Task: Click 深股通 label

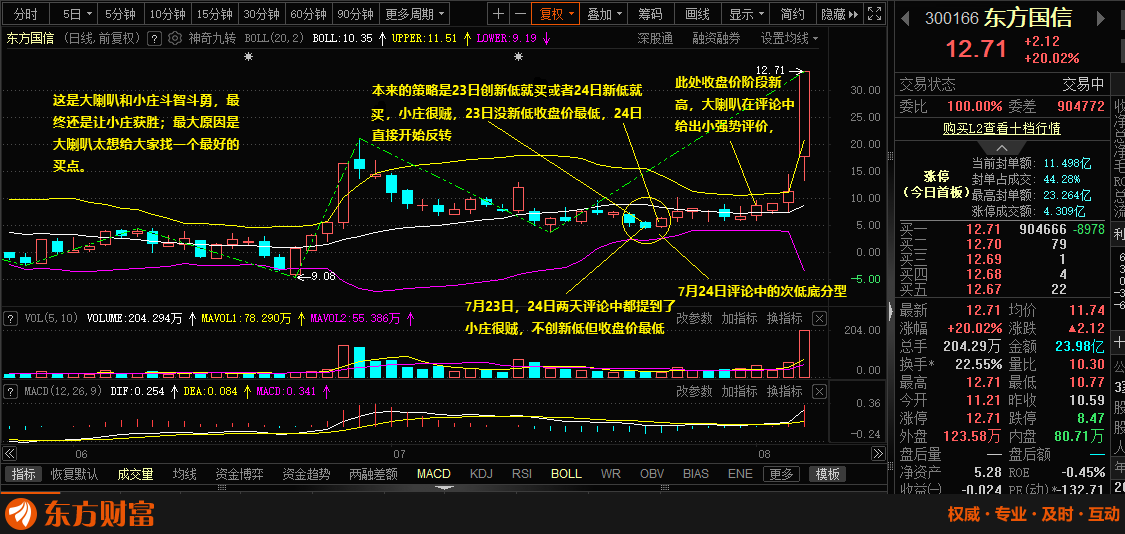Action: coord(655,39)
